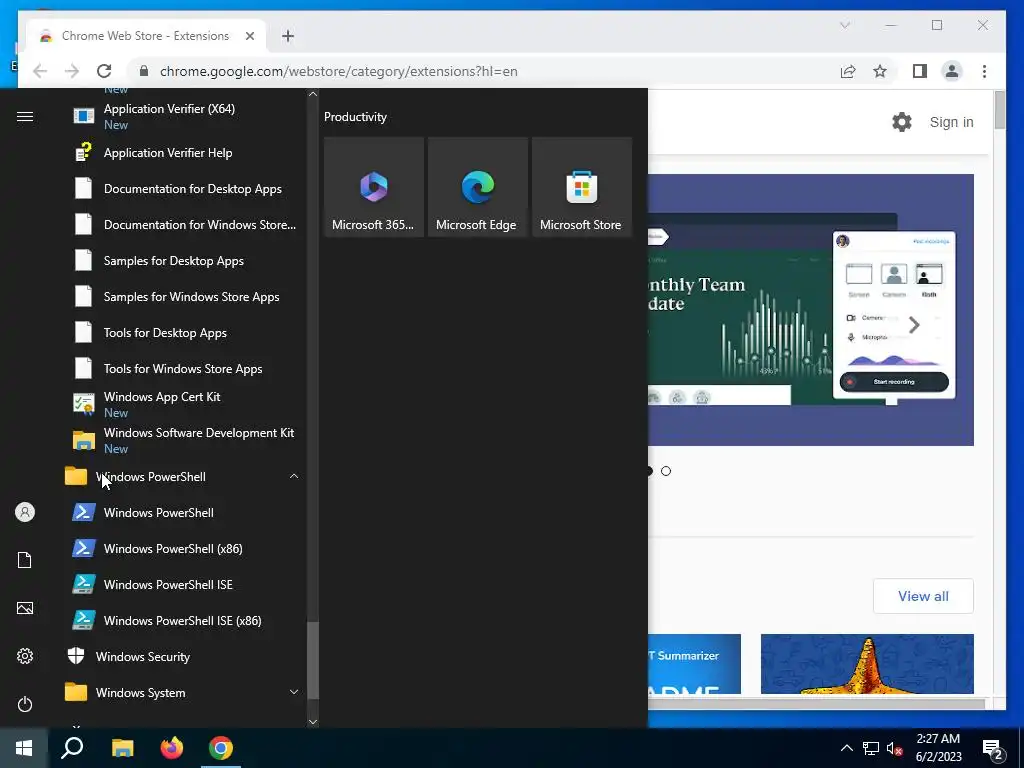Image resolution: width=1024 pixels, height=768 pixels.
Task: Open Pictures from Start sidebar icon
Action: tap(25, 608)
